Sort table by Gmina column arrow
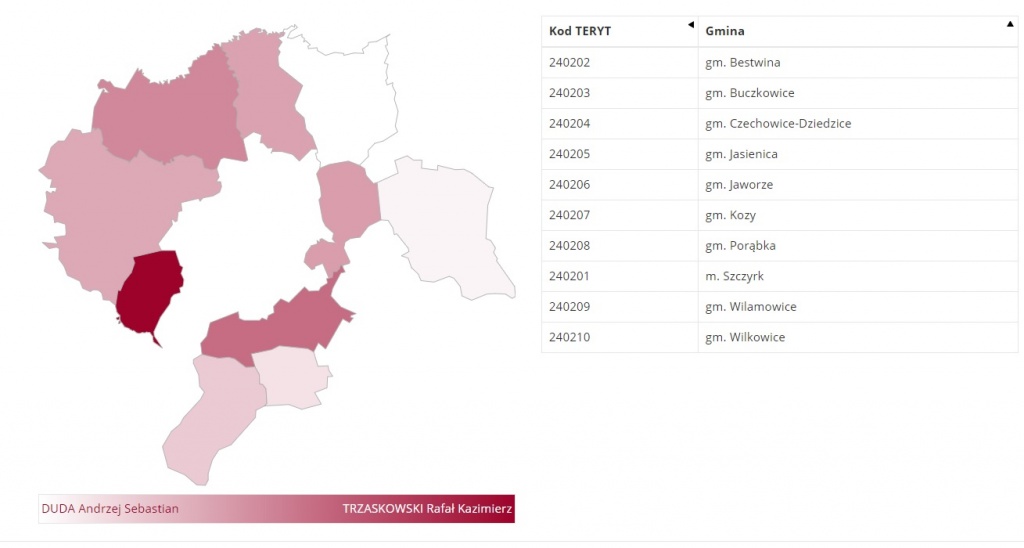 (x=1010, y=24)
